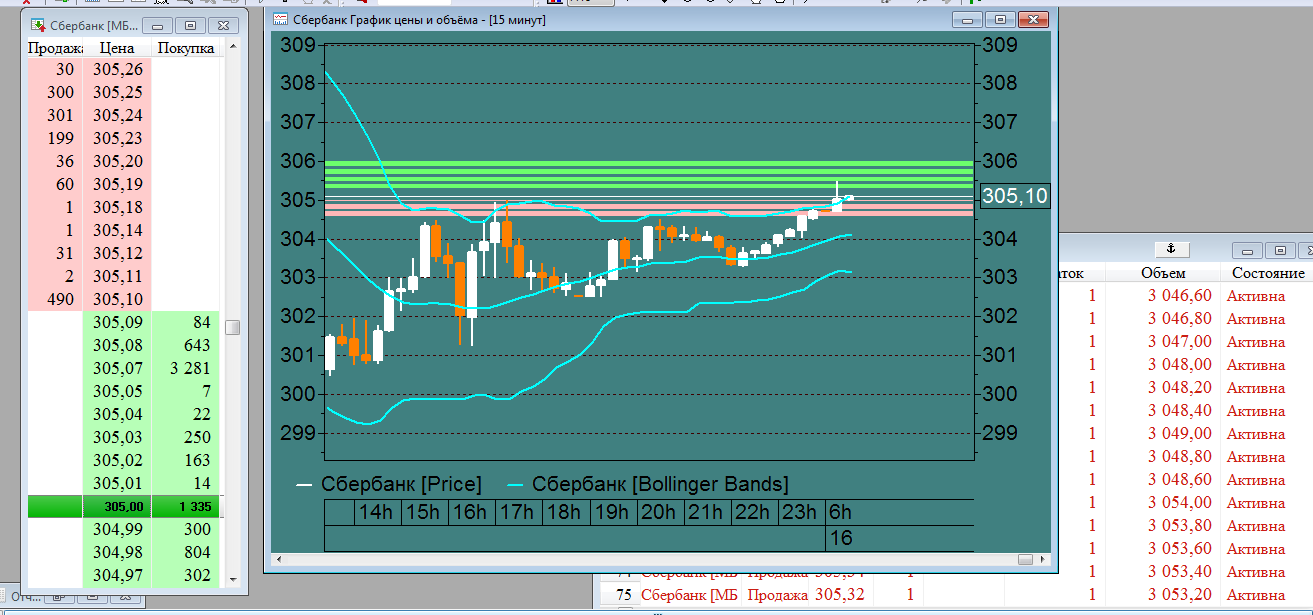Click buy quantity 804 at price 304,98

point(187,552)
